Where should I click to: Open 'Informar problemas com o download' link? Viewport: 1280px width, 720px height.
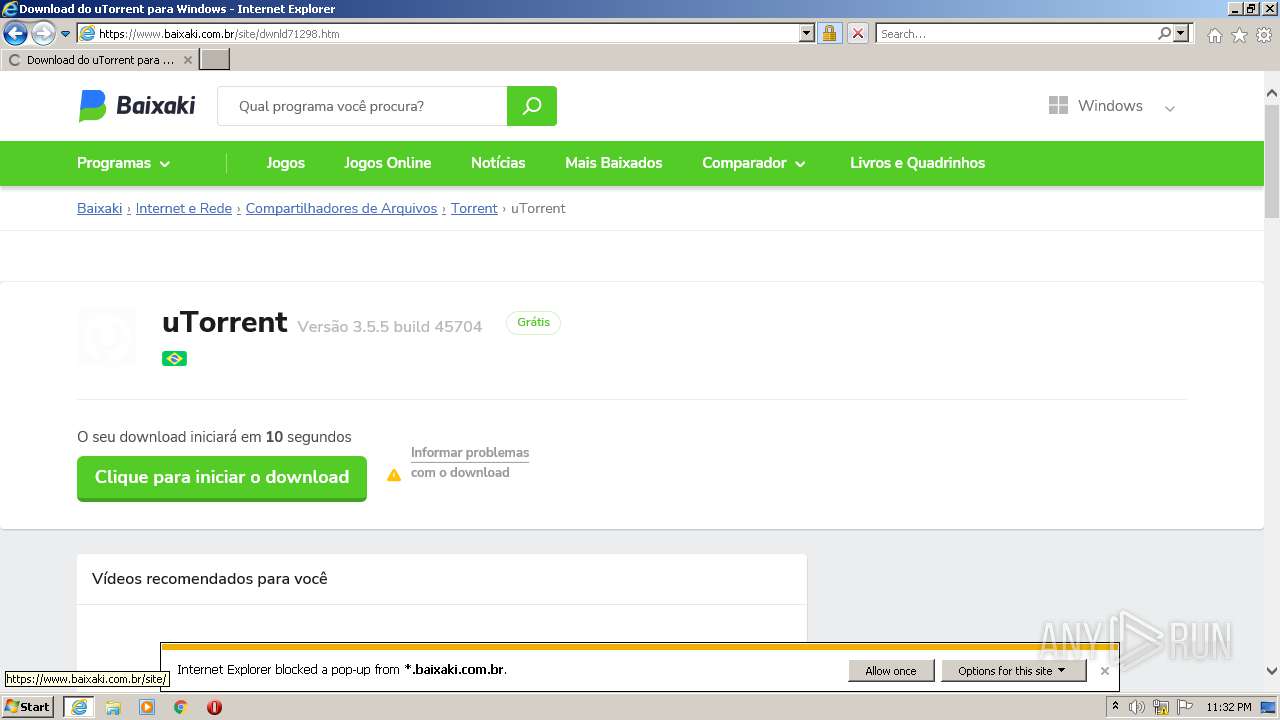pos(470,462)
